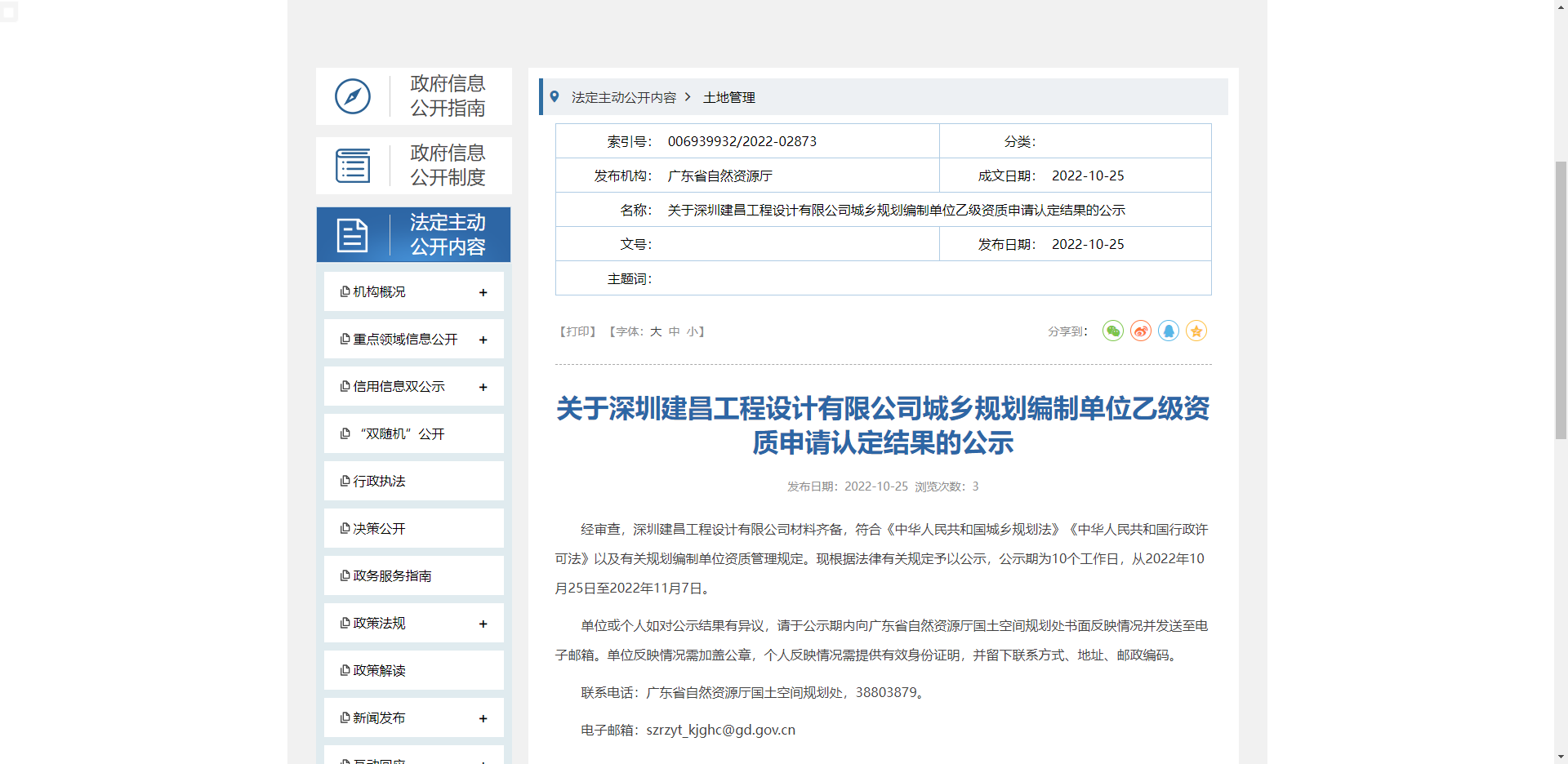
Task: Click the 打印 print link
Action: [x=577, y=331]
